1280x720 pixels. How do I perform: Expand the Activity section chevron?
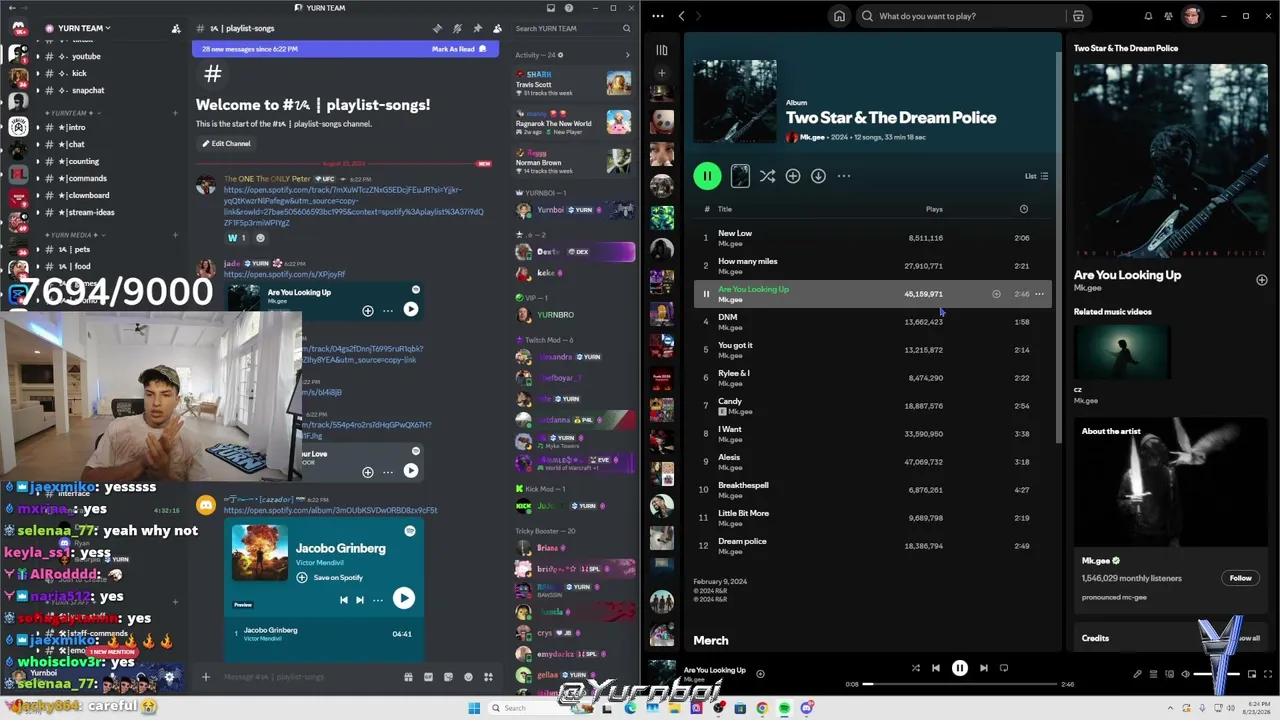pos(627,55)
